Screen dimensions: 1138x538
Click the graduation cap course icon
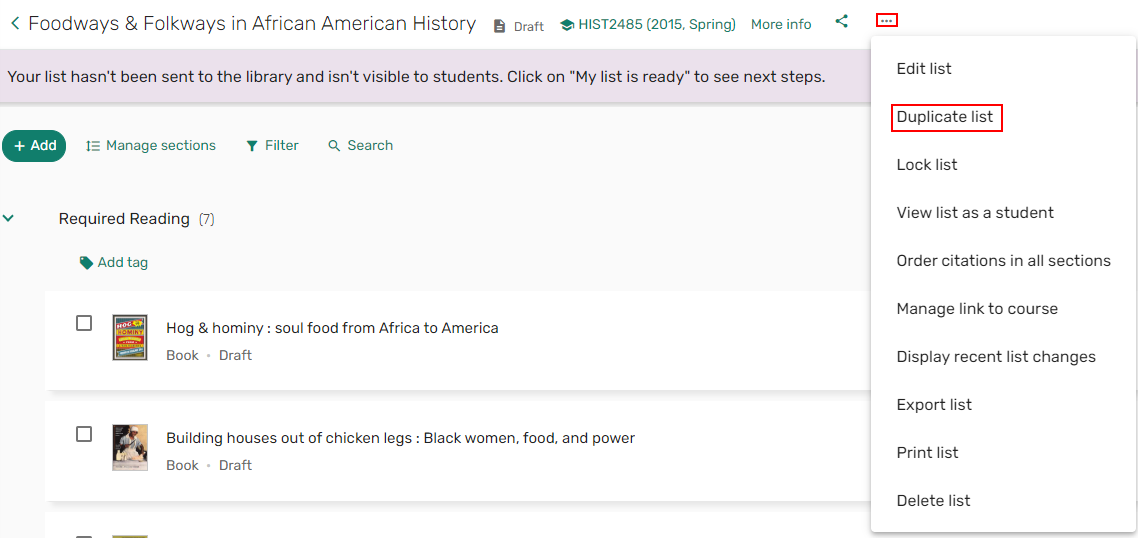pyautogui.click(x=567, y=25)
